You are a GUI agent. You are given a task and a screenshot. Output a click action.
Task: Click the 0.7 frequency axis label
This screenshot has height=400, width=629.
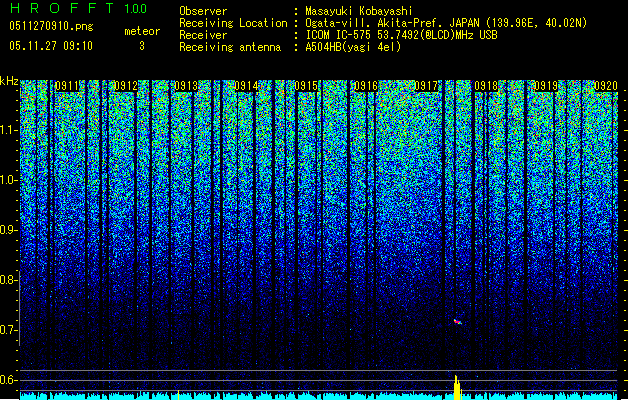(9, 330)
